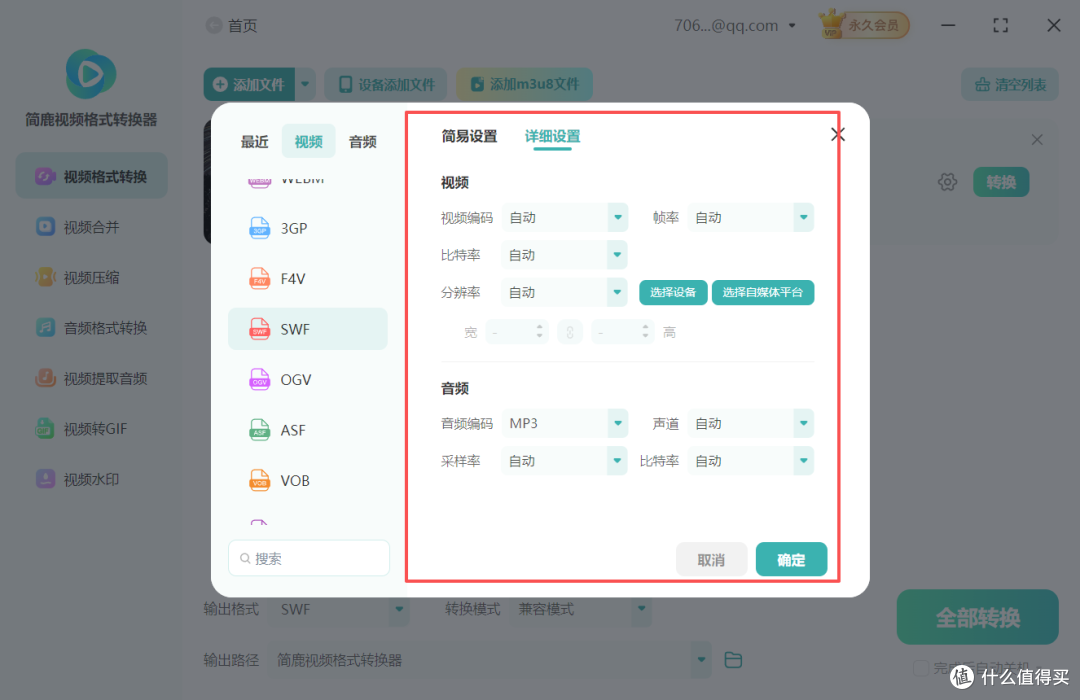Toggle fullscreen window icon
This screenshot has width=1080, height=700.
click(x=1001, y=25)
